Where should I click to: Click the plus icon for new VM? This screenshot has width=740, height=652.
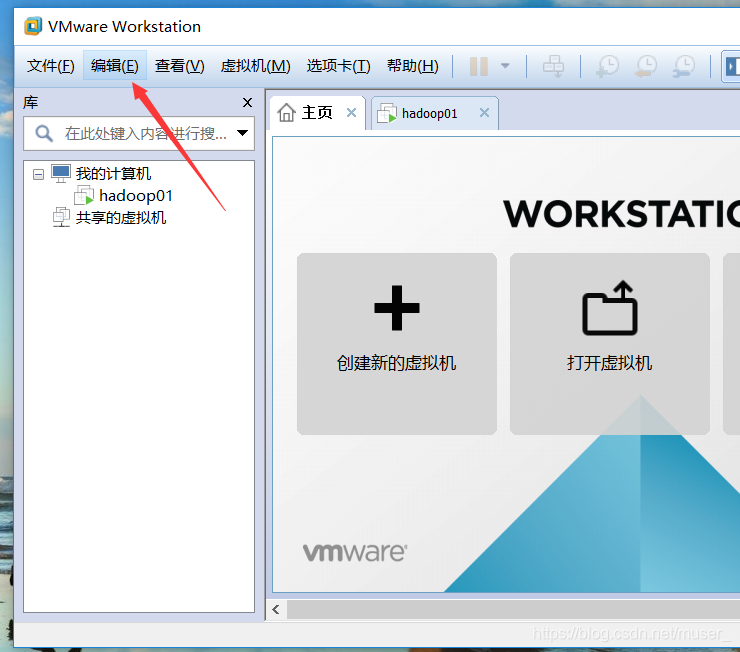tap(396, 308)
